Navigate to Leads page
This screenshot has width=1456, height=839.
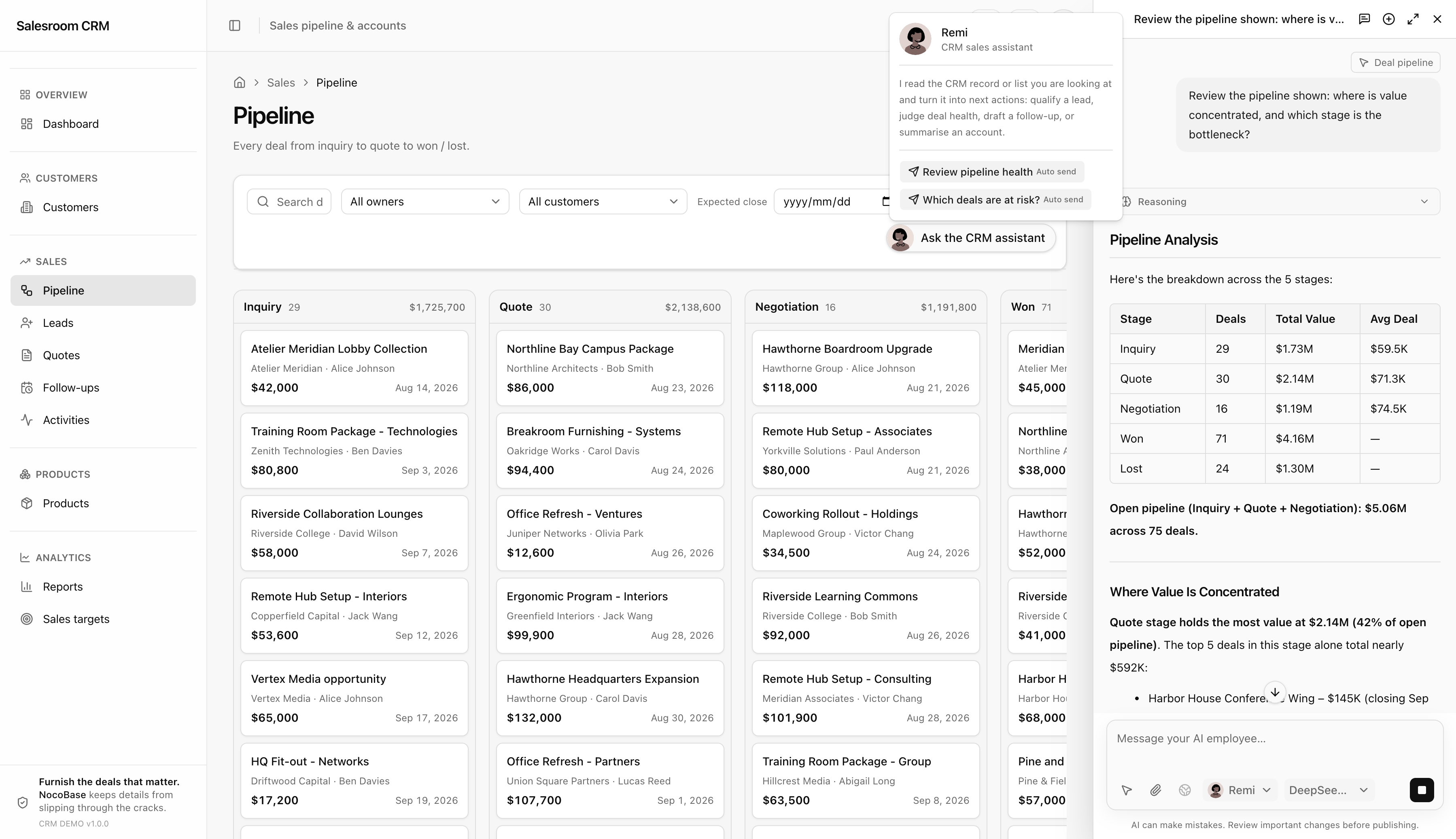point(103,323)
